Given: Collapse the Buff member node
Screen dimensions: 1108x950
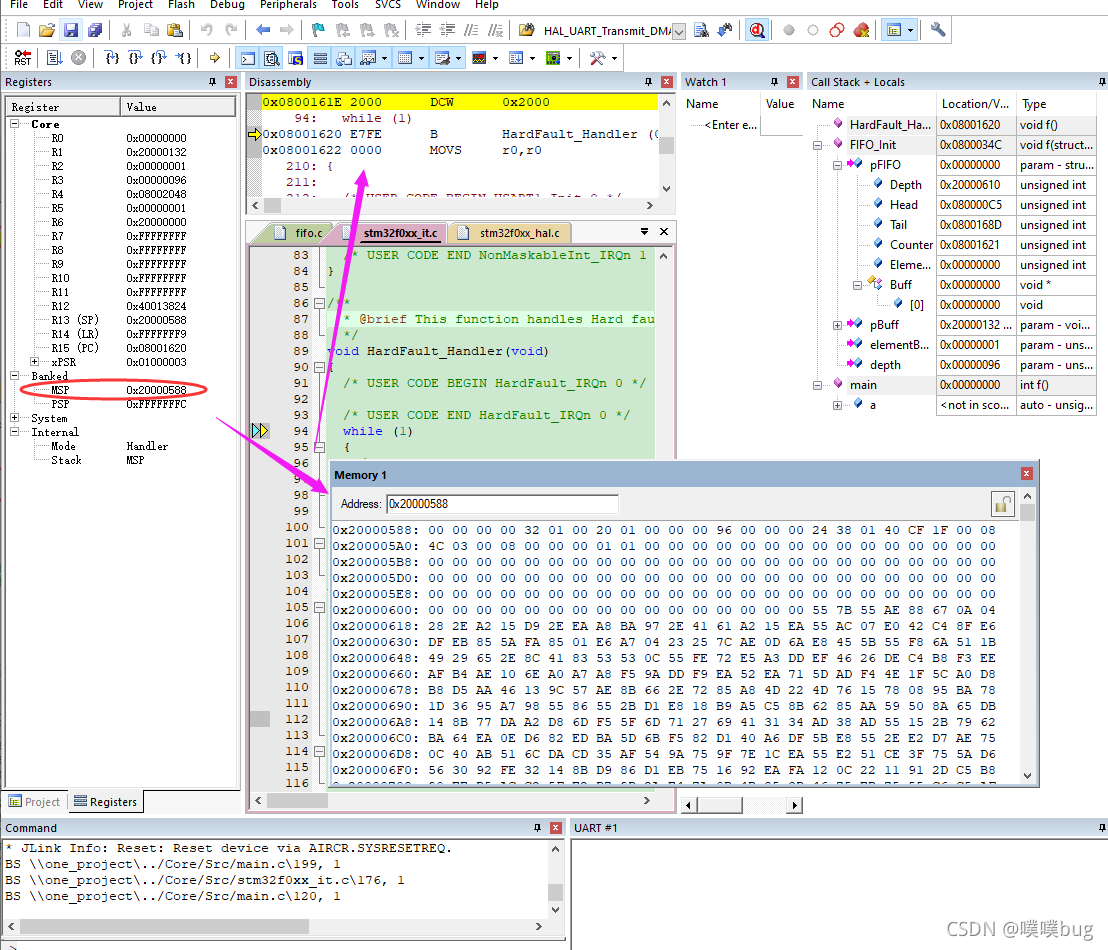Looking at the screenshot, I should click(857, 285).
